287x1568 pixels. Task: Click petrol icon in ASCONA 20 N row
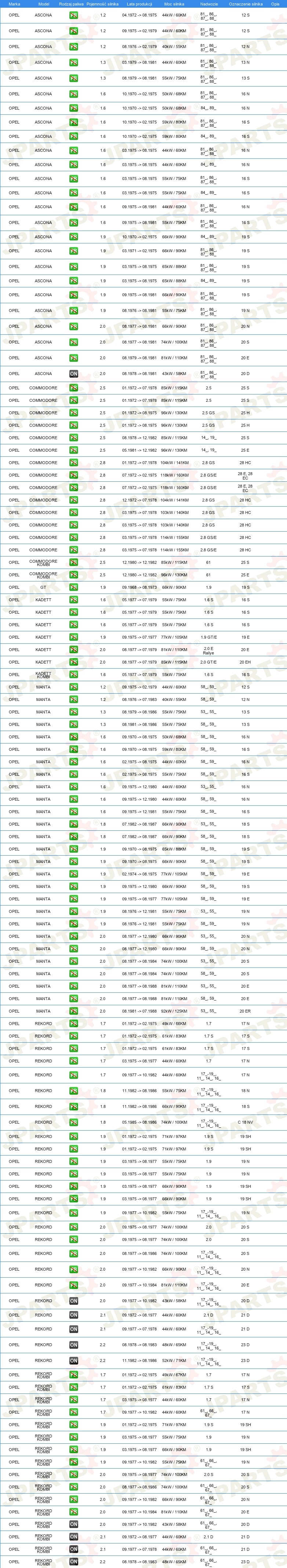(74, 326)
